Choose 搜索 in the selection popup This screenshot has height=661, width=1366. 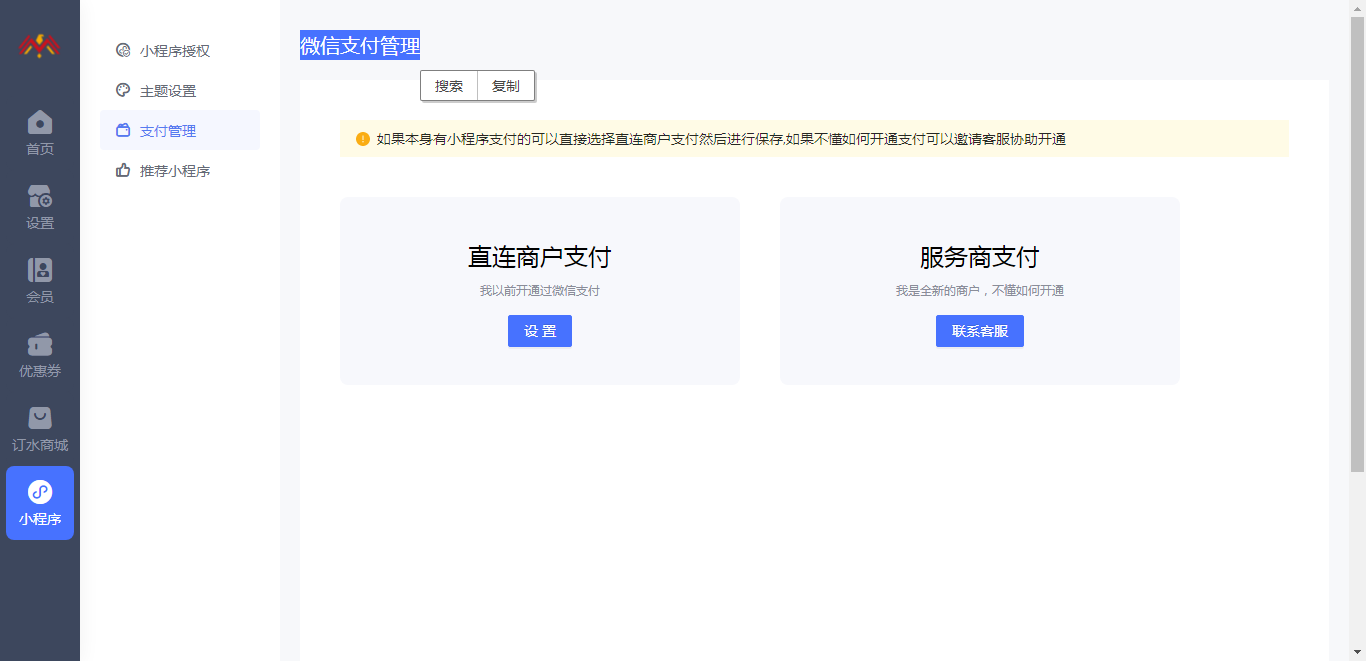coord(449,86)
